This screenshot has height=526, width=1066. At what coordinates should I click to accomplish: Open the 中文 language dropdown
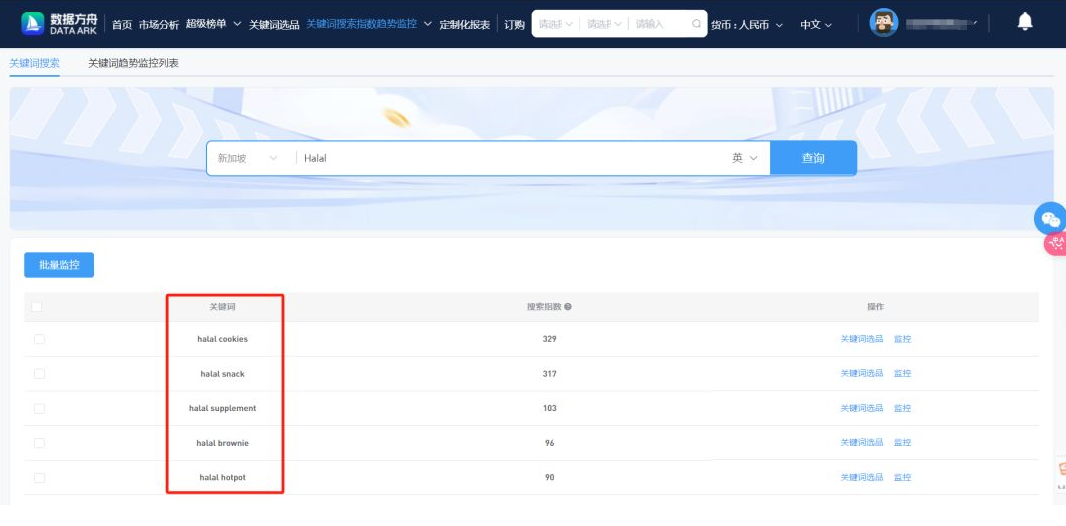click(815, 24)
